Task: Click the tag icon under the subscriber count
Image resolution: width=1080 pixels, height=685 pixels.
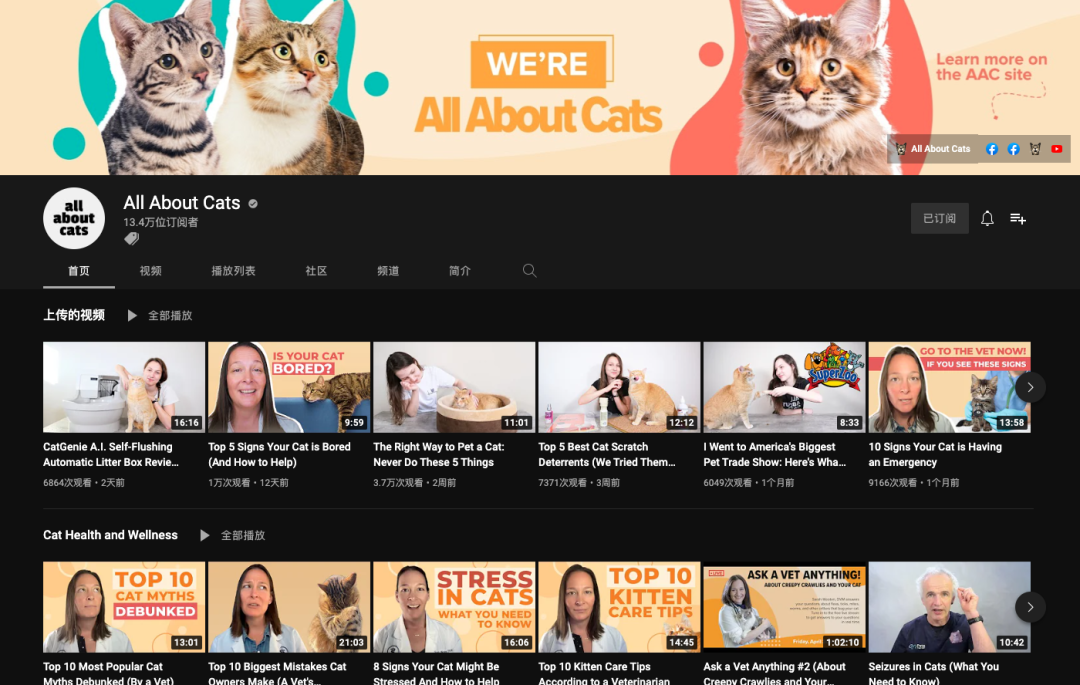Action: pyautogui.click(x=132, y=238)
